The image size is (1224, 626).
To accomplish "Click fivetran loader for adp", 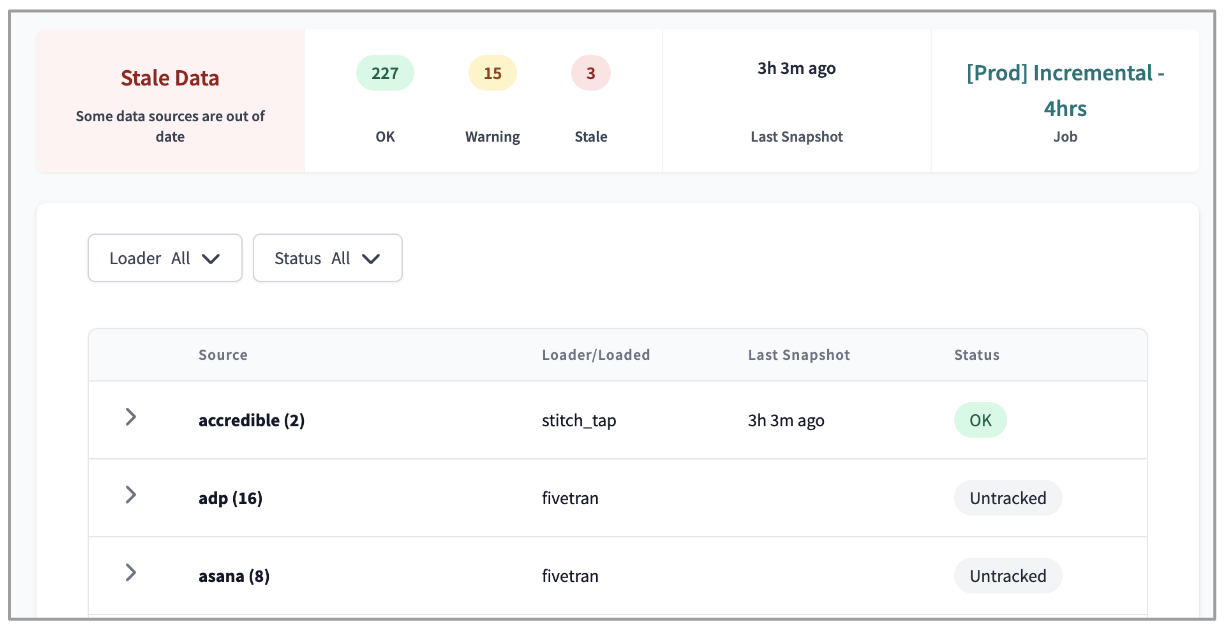I will (569, 497).
